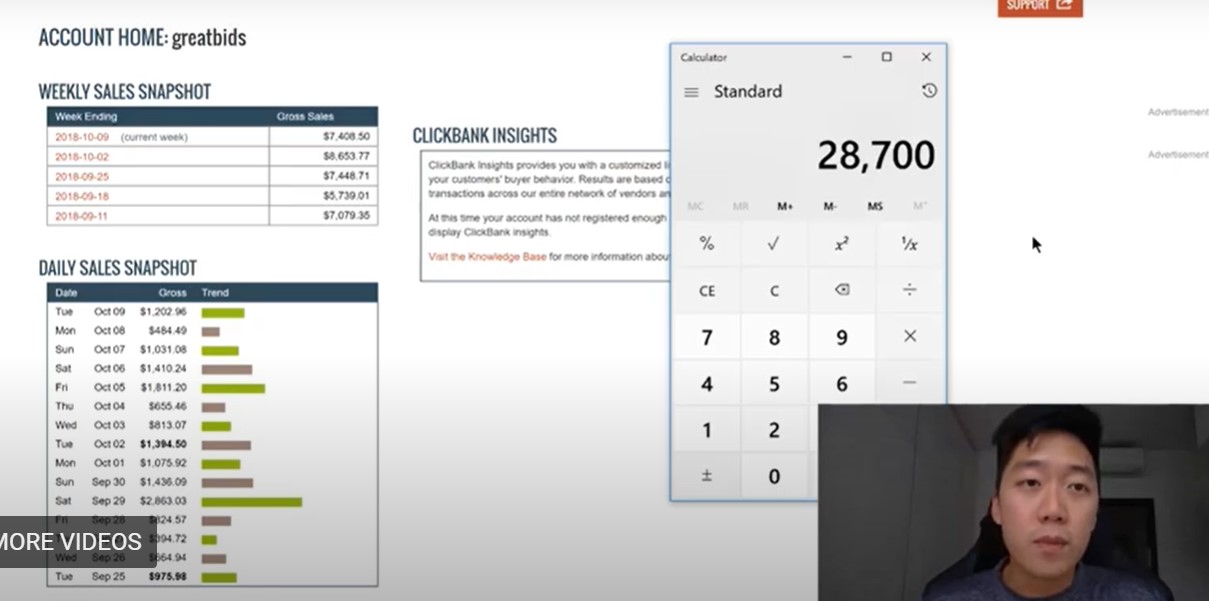Open the calculator hamburger navigation menu
This screenshot has width=1209, height=601.
click(691, 92)
